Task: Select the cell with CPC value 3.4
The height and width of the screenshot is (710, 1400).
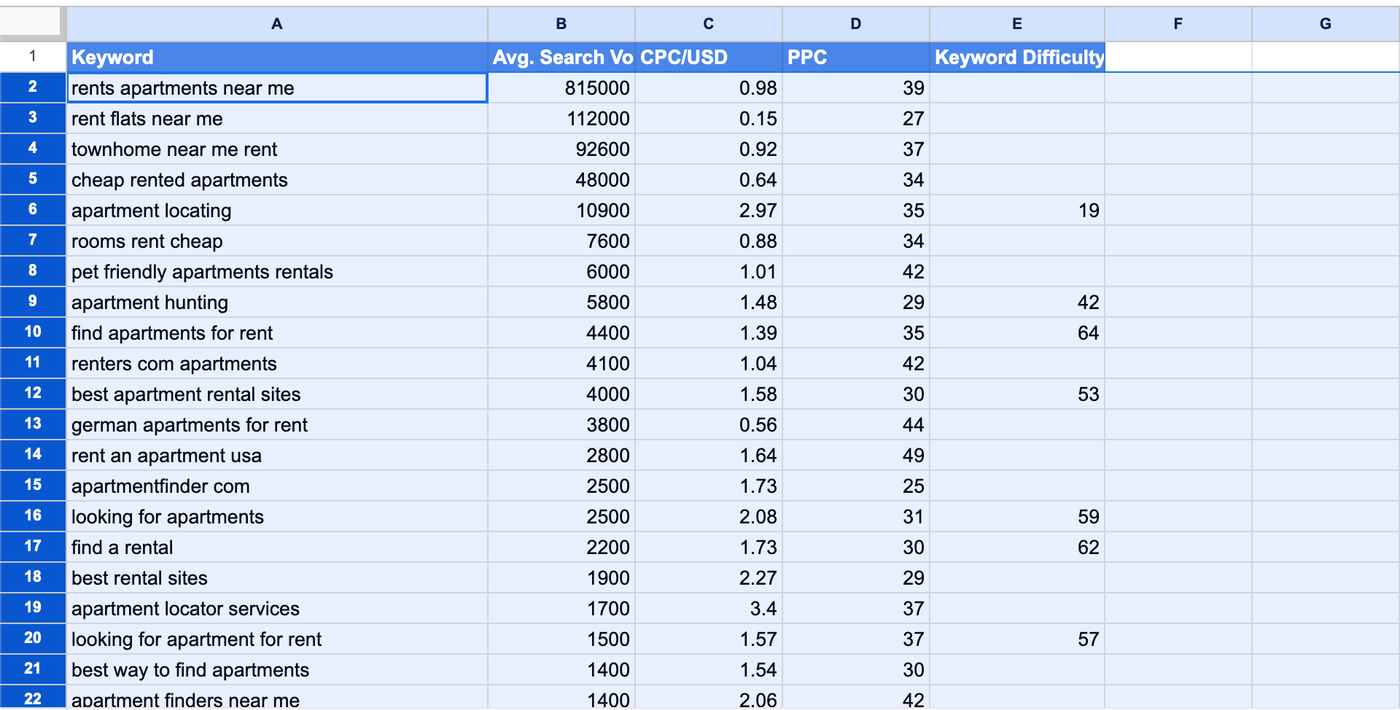Action: [708, 608]
